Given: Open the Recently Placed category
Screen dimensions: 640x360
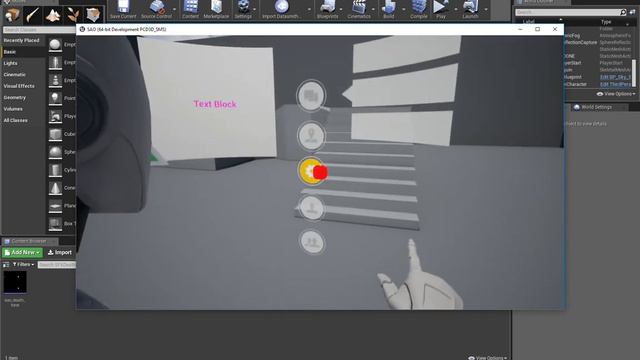Looking at the screenshot, I should pos(22,40).
